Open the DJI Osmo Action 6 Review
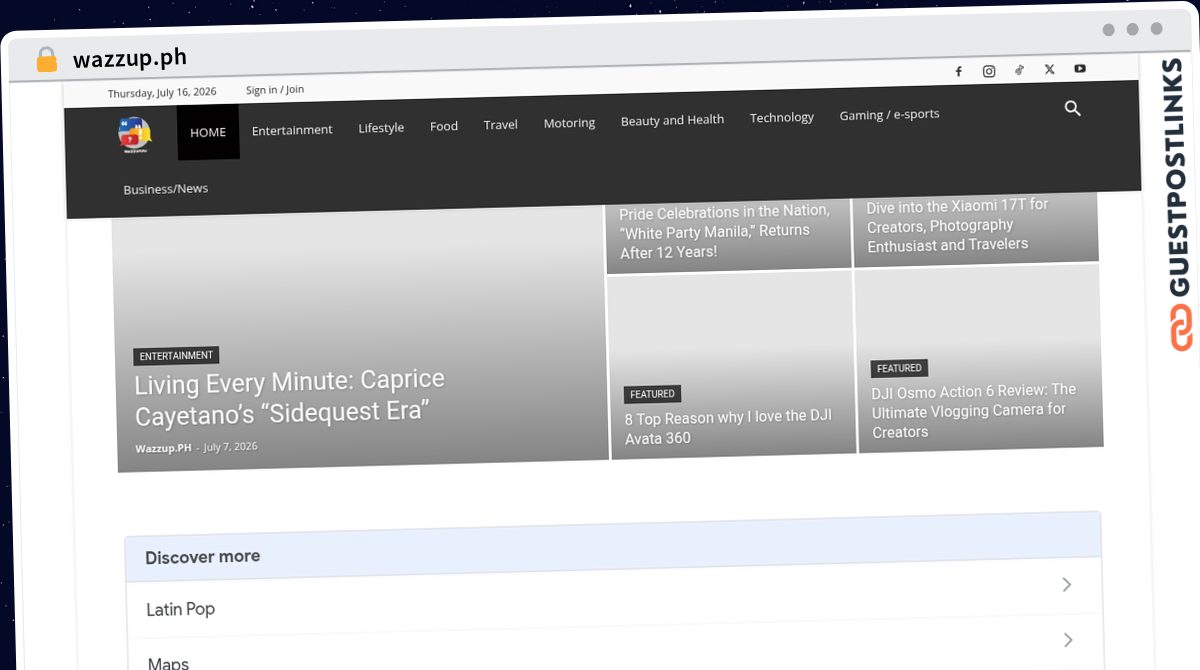Viewport: 1200px width, 670px height. point(974,411)
